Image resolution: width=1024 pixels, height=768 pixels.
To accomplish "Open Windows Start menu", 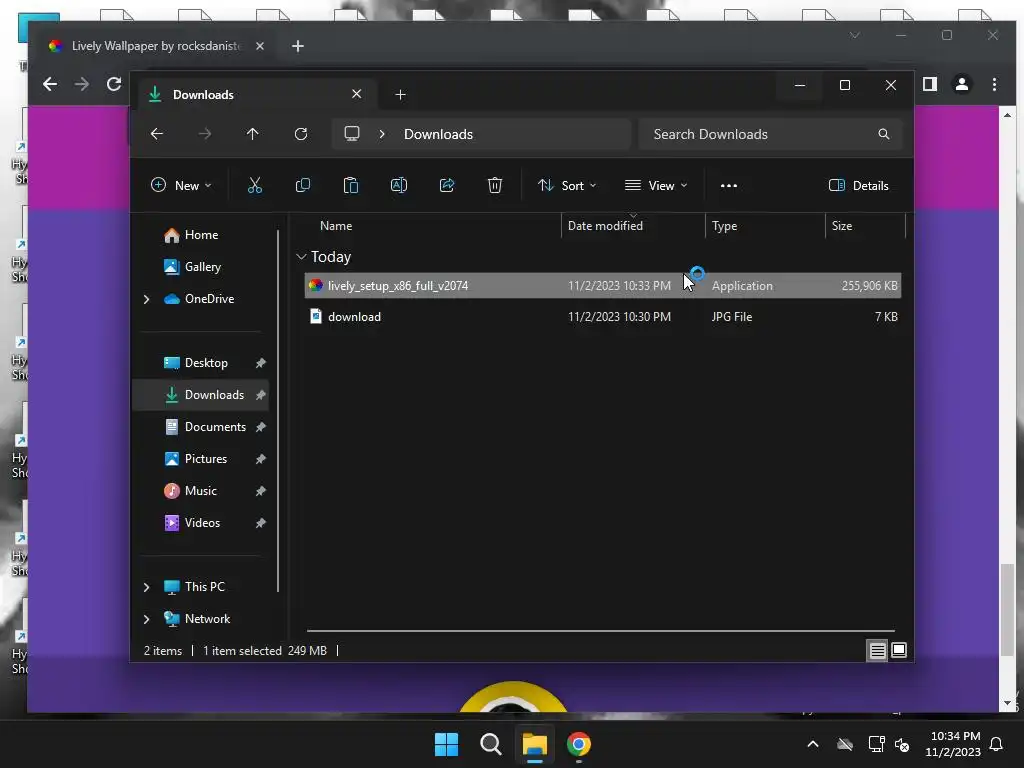I will pos(447,744).
